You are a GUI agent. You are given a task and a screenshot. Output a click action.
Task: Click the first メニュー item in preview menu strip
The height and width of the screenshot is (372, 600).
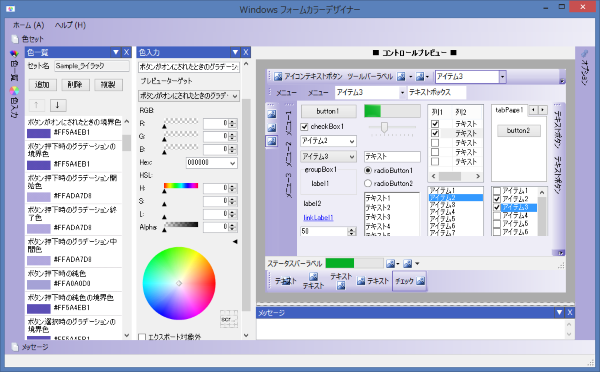point(287,92)
